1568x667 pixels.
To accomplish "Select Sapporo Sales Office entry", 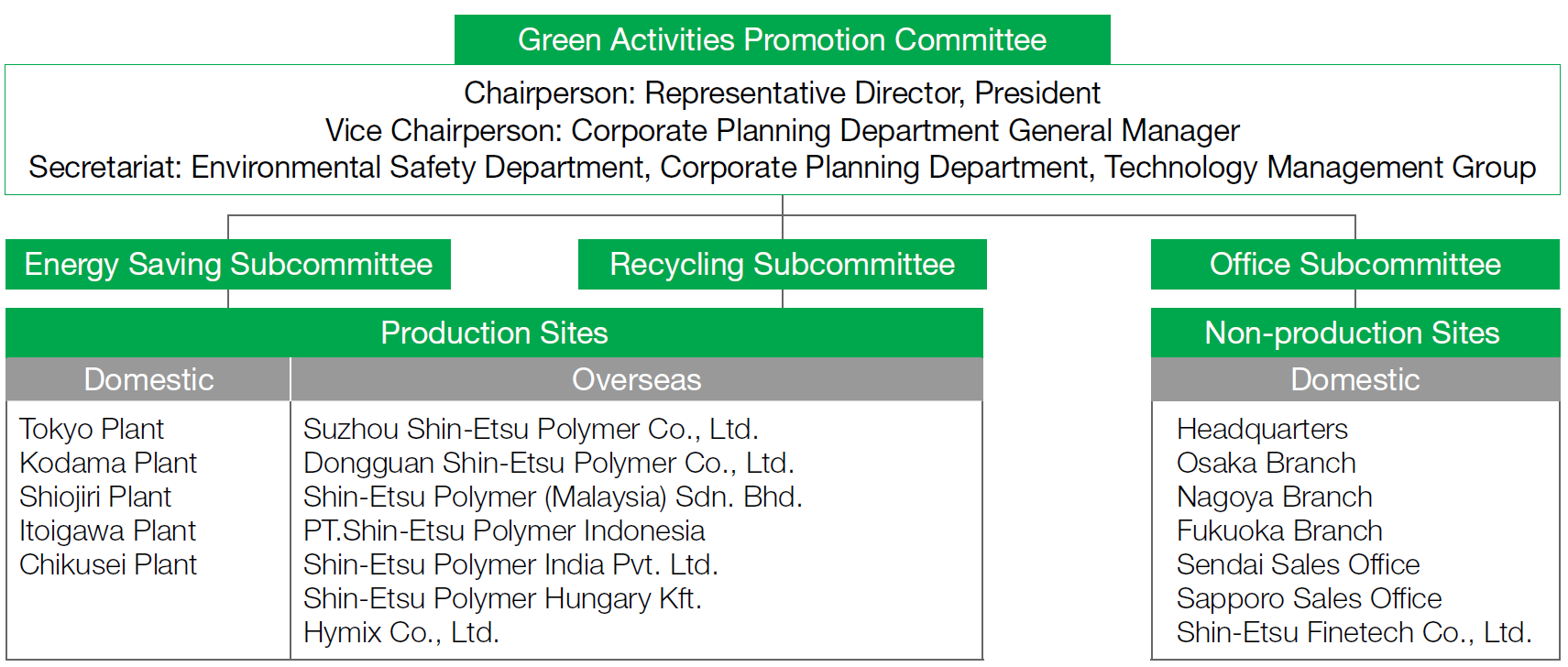I will pos(1309,598).
